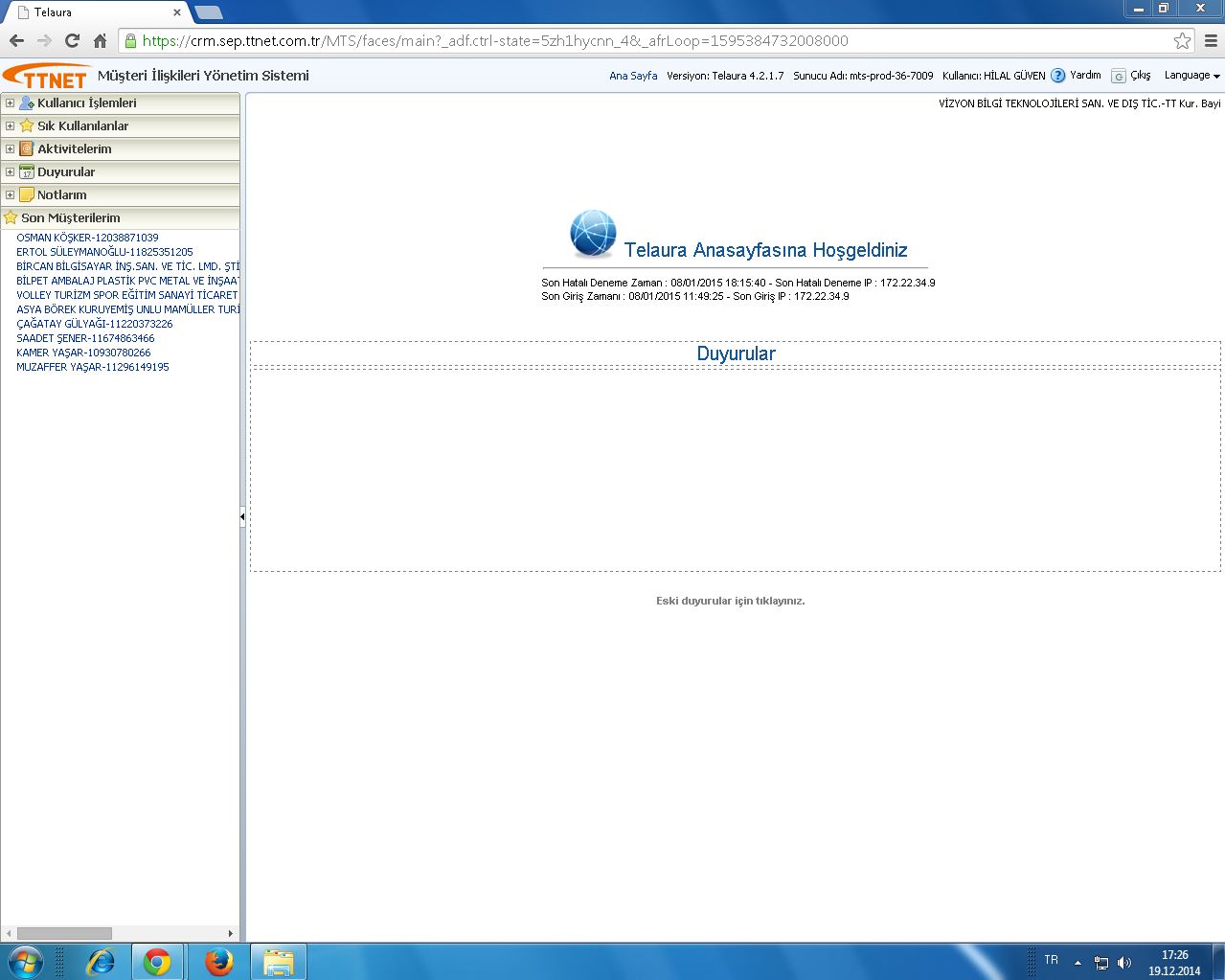The image size is (1225, 980).
Task: Click the browser back arrow
Action: (x=16, y=40)
